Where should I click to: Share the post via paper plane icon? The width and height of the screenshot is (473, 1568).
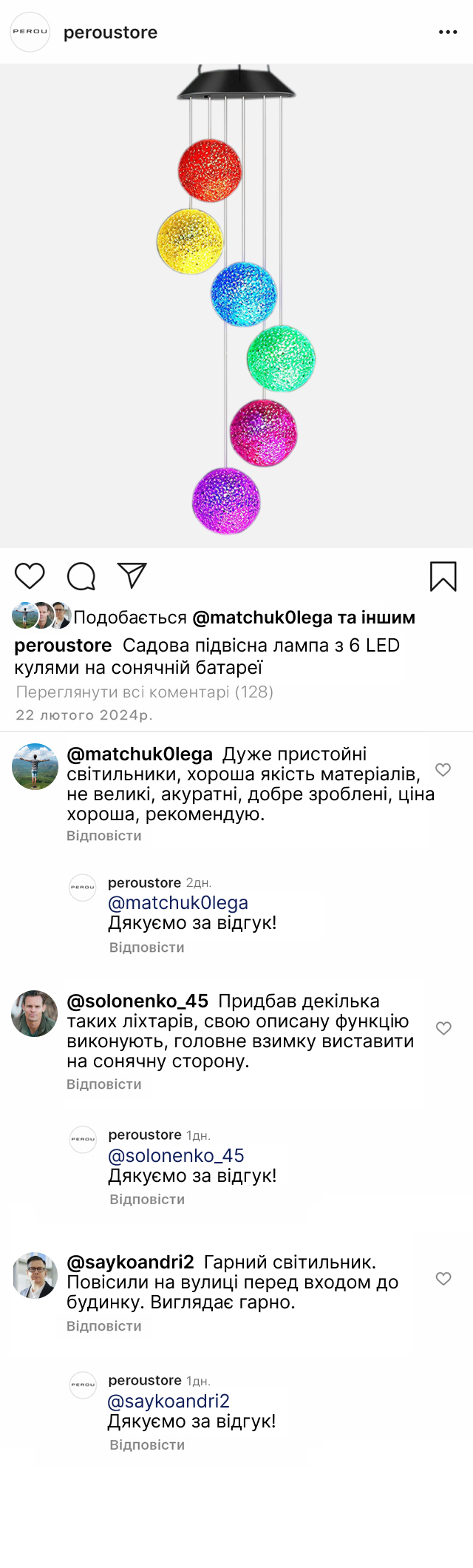click(132, 575)
